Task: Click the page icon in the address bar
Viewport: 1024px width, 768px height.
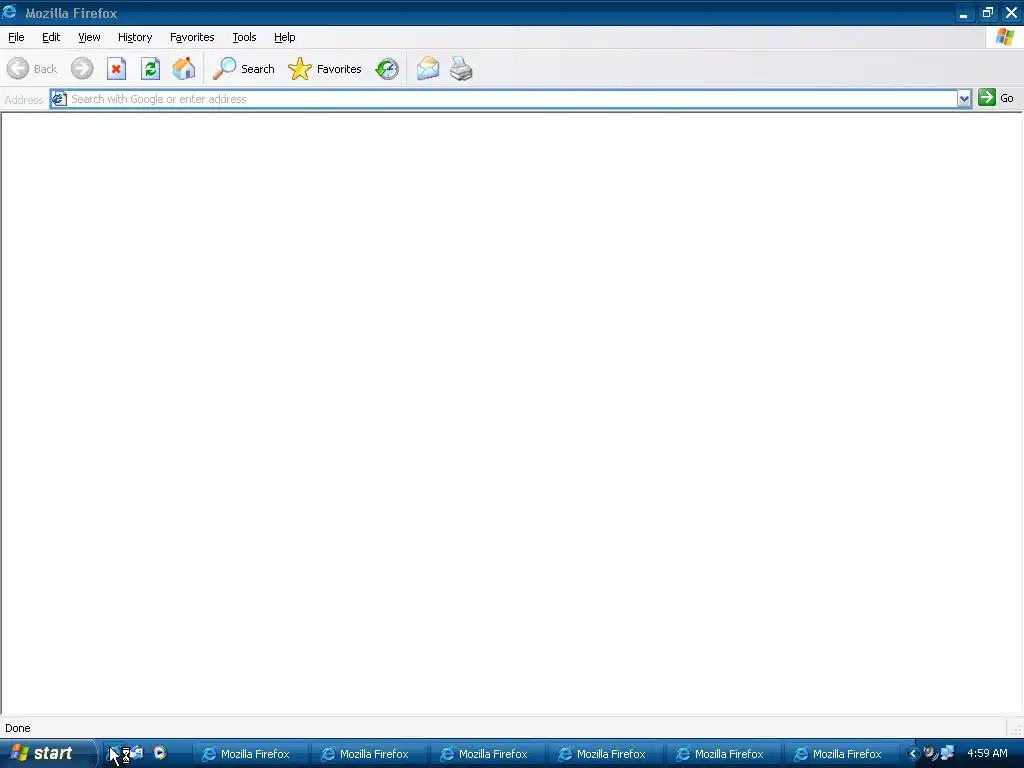Action: tap(59, 99)
